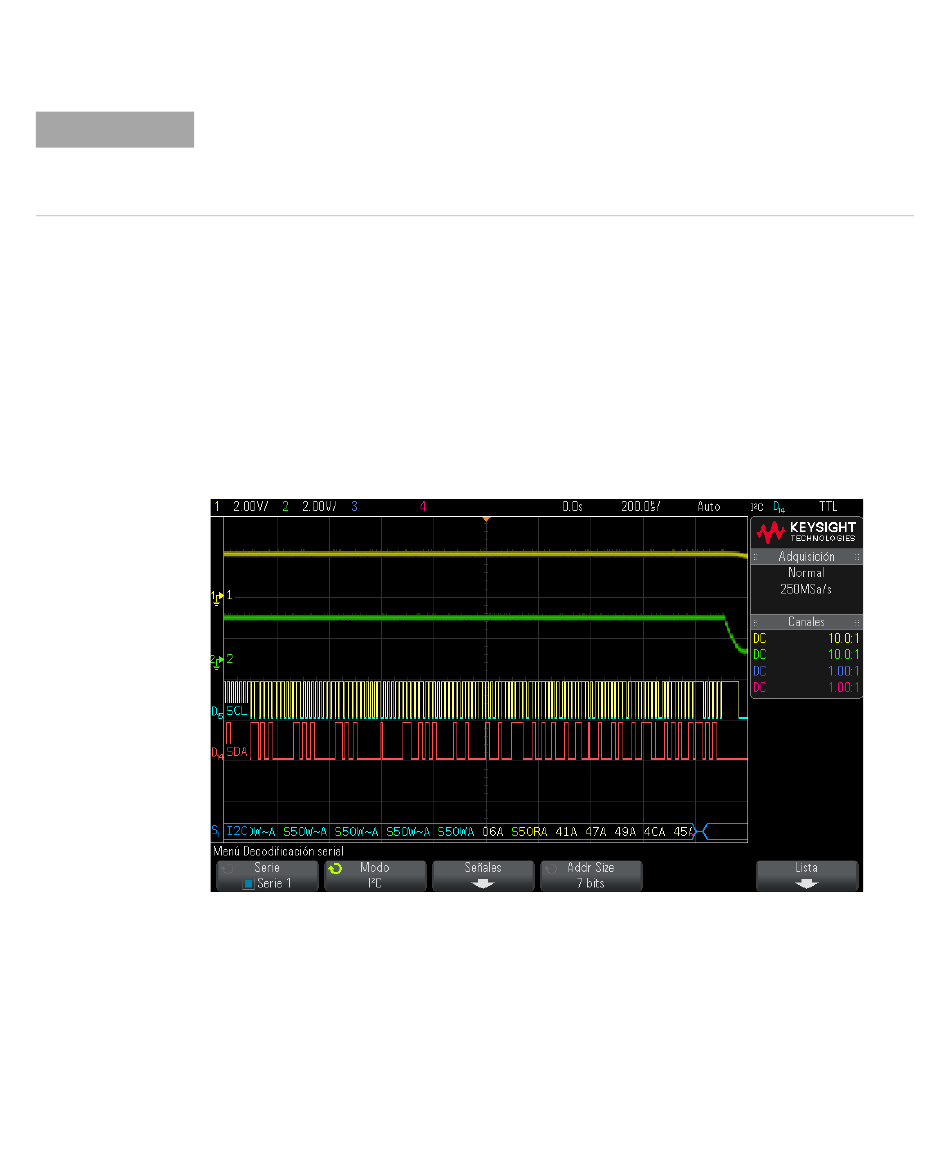Select channel 1 2.00V/ scale readout
This screenshot has height=1165, width=950.
[x=250, y=507]
